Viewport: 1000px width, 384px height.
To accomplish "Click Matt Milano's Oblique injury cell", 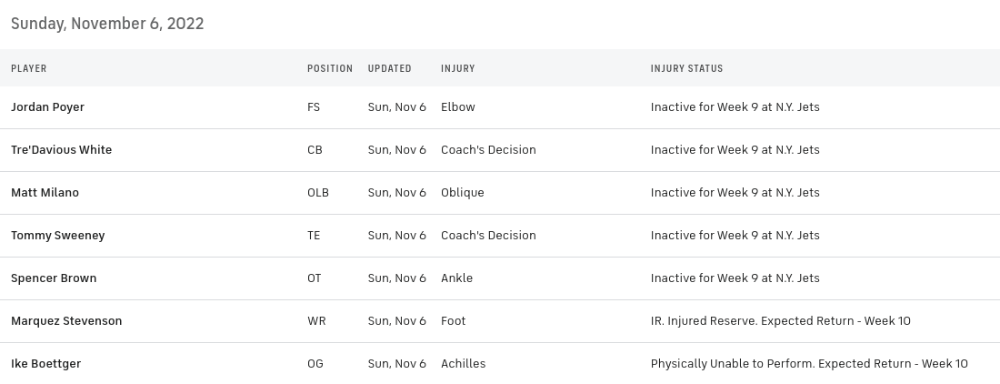I will 462,193.
